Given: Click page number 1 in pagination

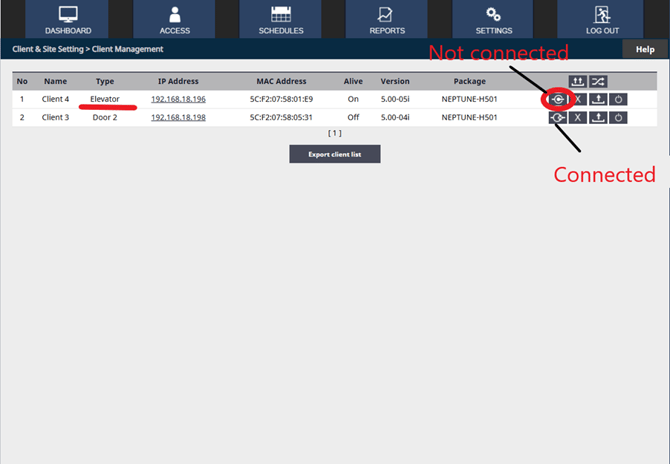Looking at the screenshot, I should click(335, 133).
